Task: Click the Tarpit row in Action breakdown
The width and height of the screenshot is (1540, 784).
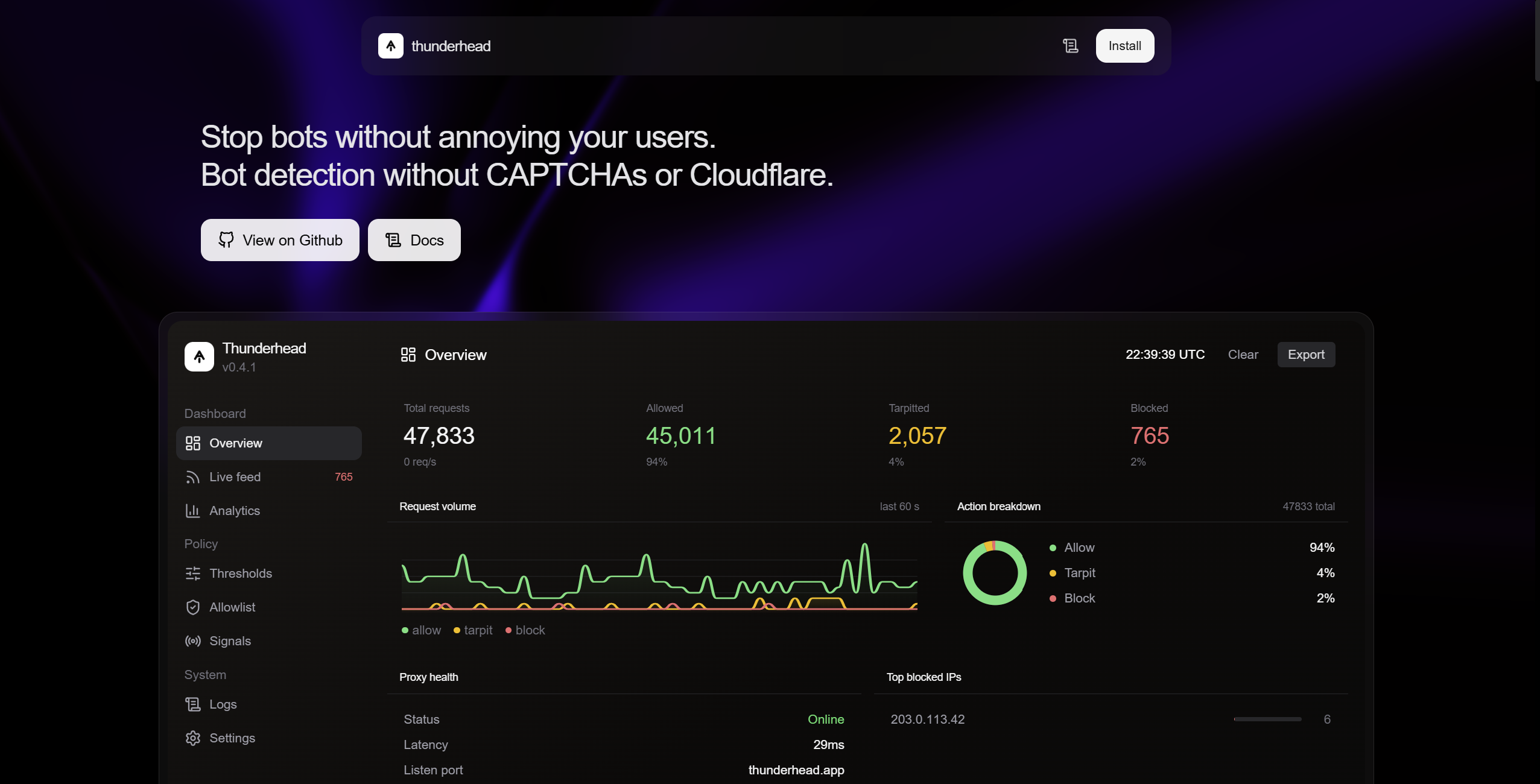Action: pos(1192,573)
